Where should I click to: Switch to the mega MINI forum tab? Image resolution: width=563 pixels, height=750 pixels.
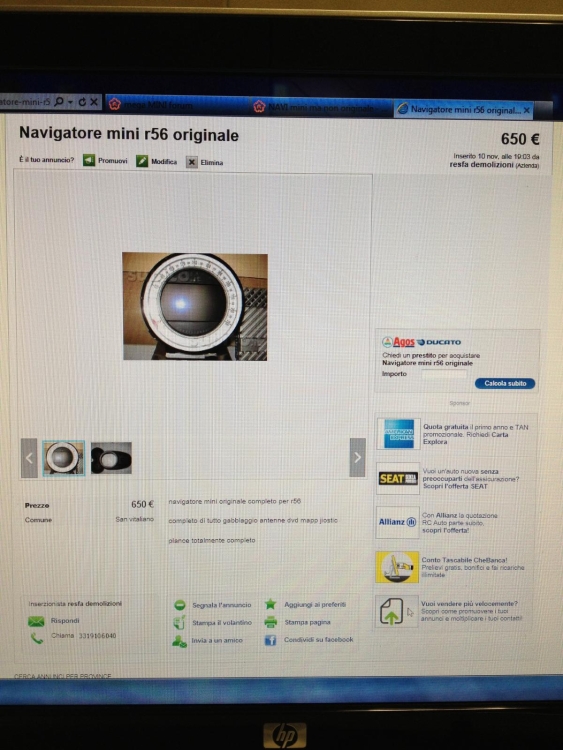[x=177, y=105]
